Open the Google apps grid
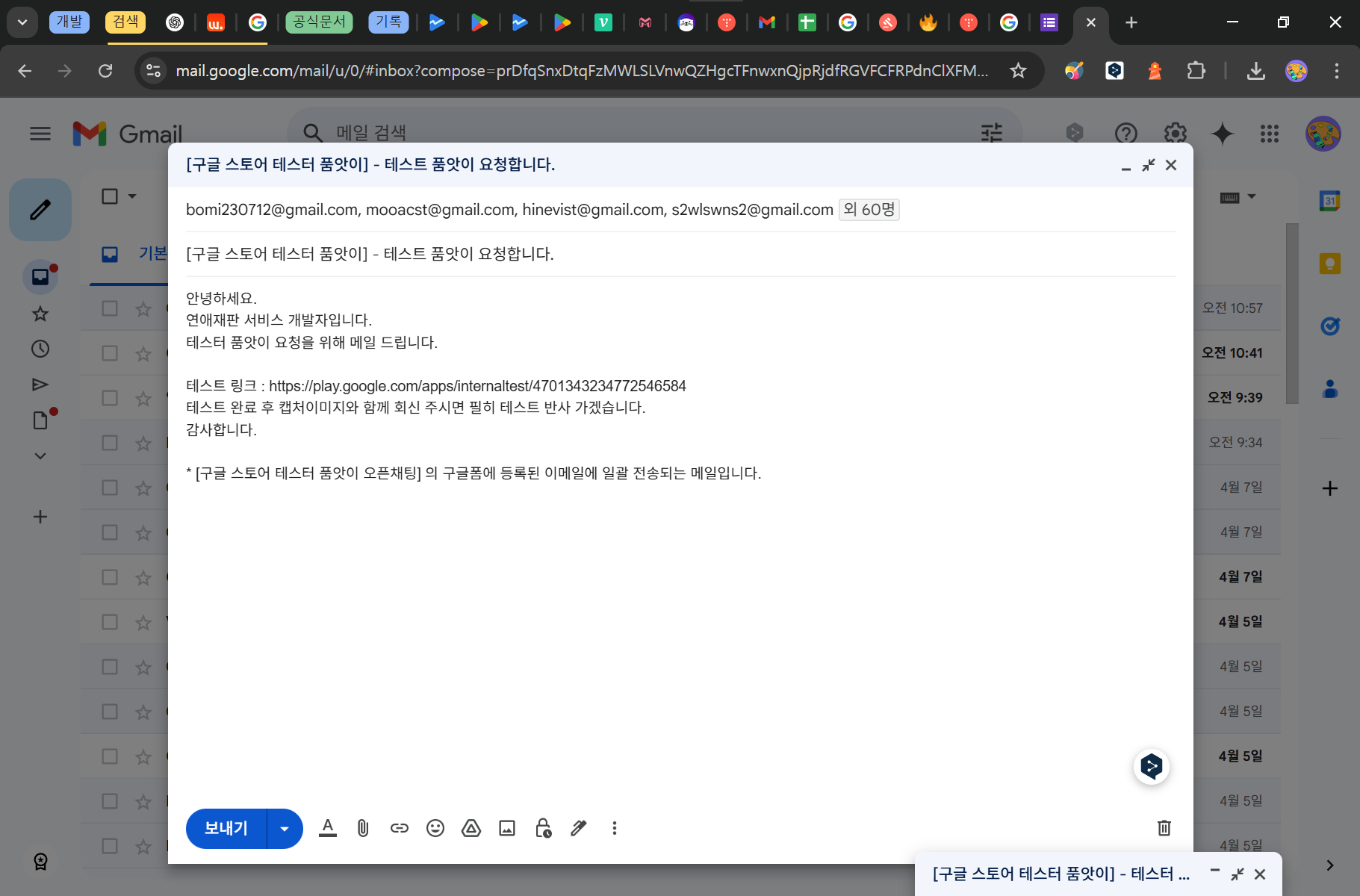 (1270, 134)
